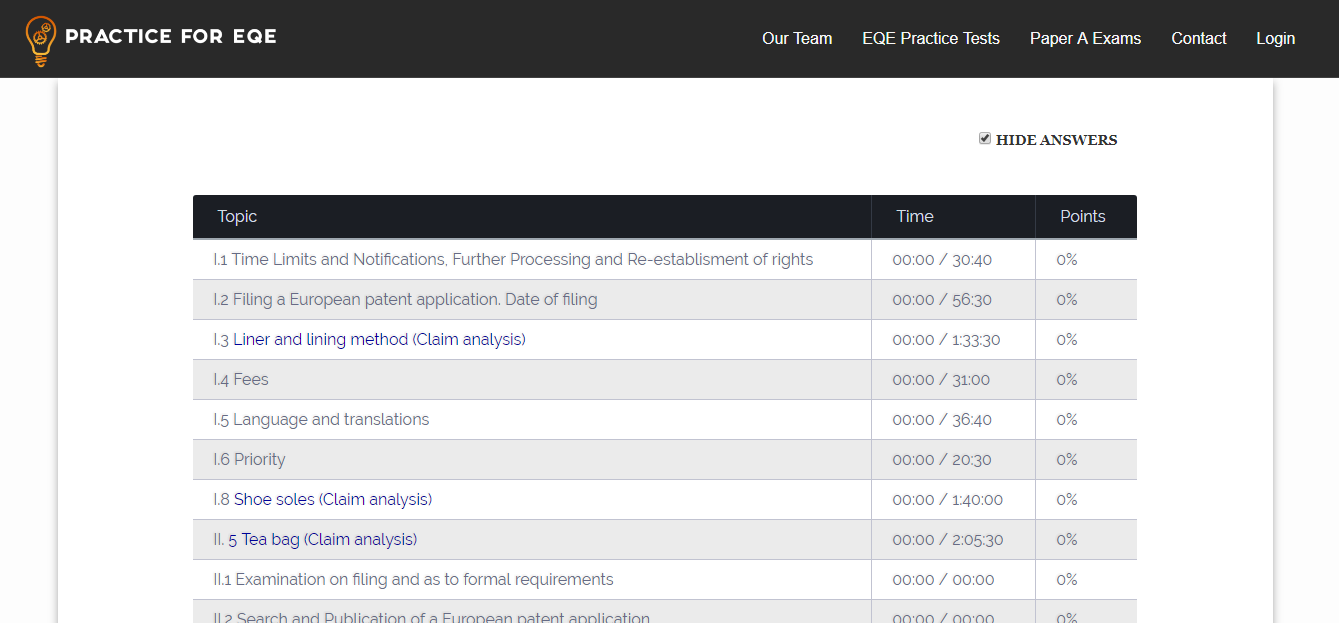This screenshot has height=623, width=1339.
Task: Click the Topic column header
Action: tap(237, 216)
